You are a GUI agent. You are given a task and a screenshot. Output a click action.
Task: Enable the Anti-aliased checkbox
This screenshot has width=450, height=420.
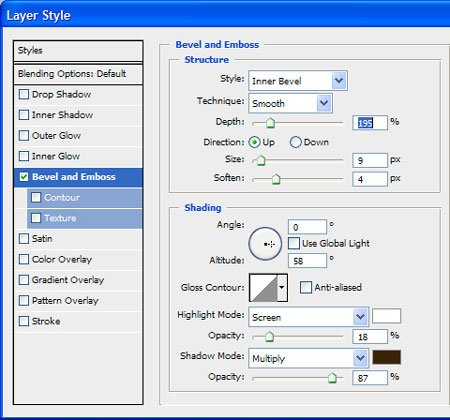305,287
